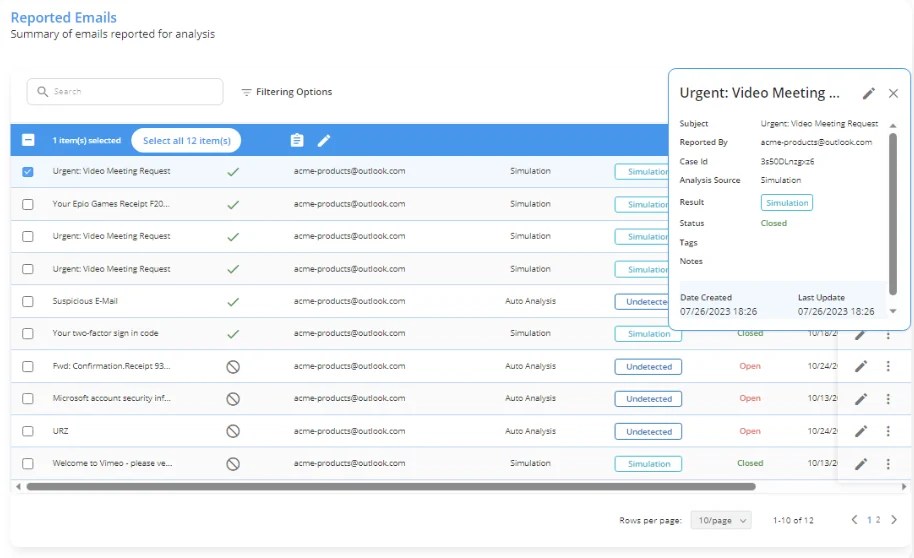The height and width of the screenshot is (558, 914).
Task: Open three-dot menu for Microsoft account security row
Action: tap(888, 399)
